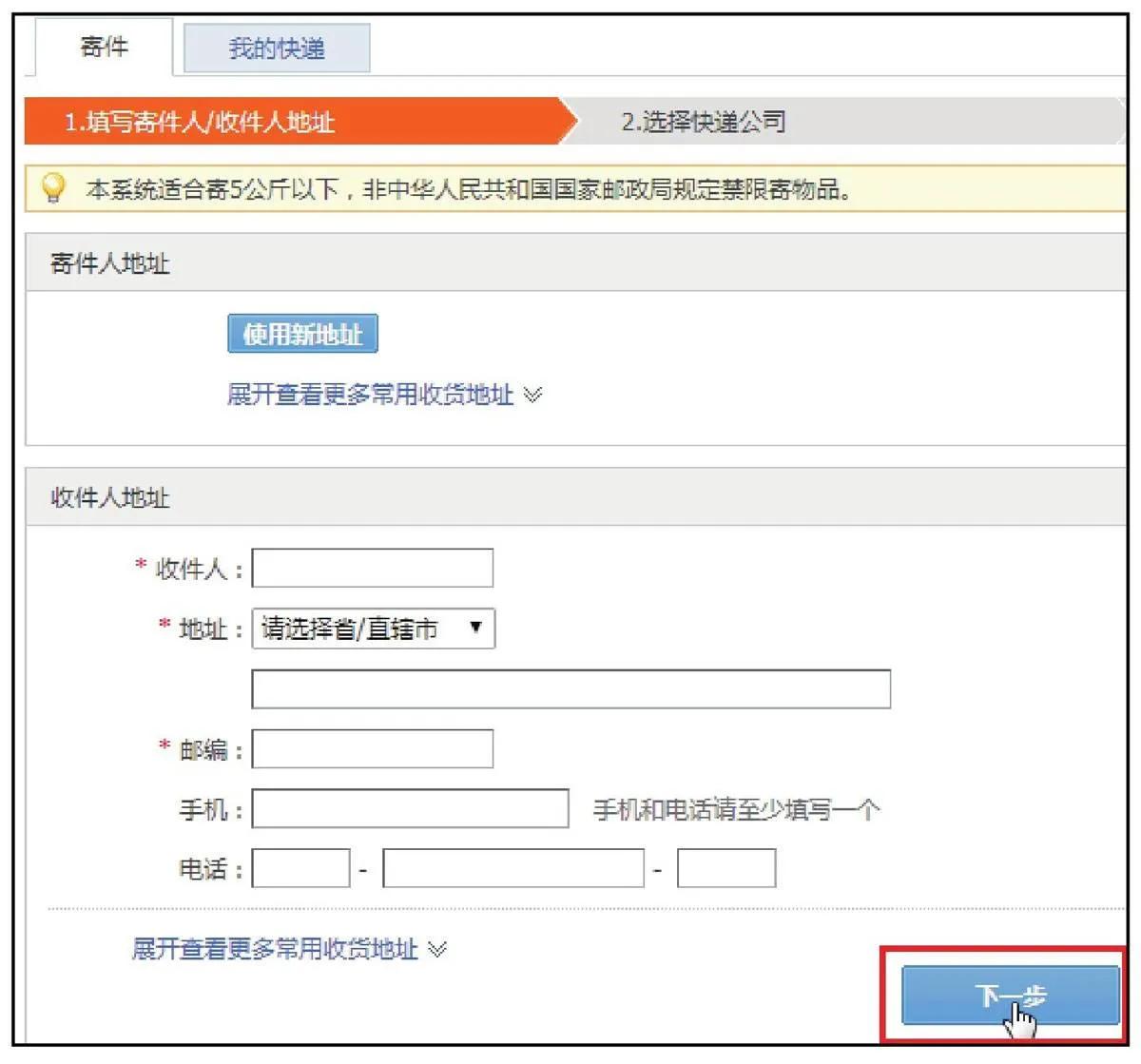
Task: Click the dropdown arrow on the province selector
Action: pos(475,629)
